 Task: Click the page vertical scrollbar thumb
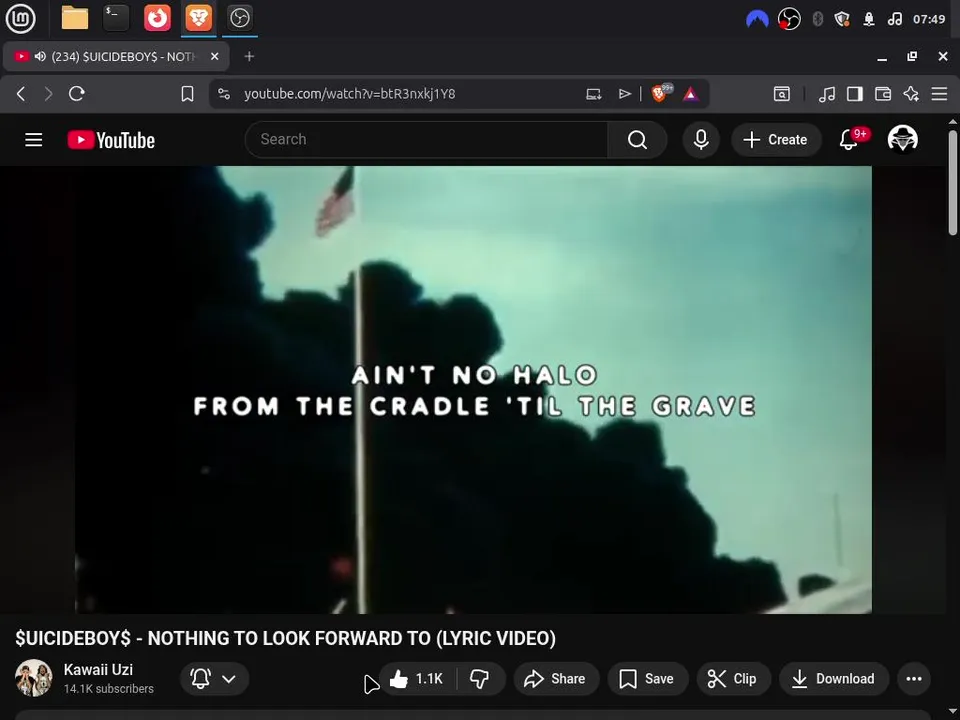[x=953, y=182]
